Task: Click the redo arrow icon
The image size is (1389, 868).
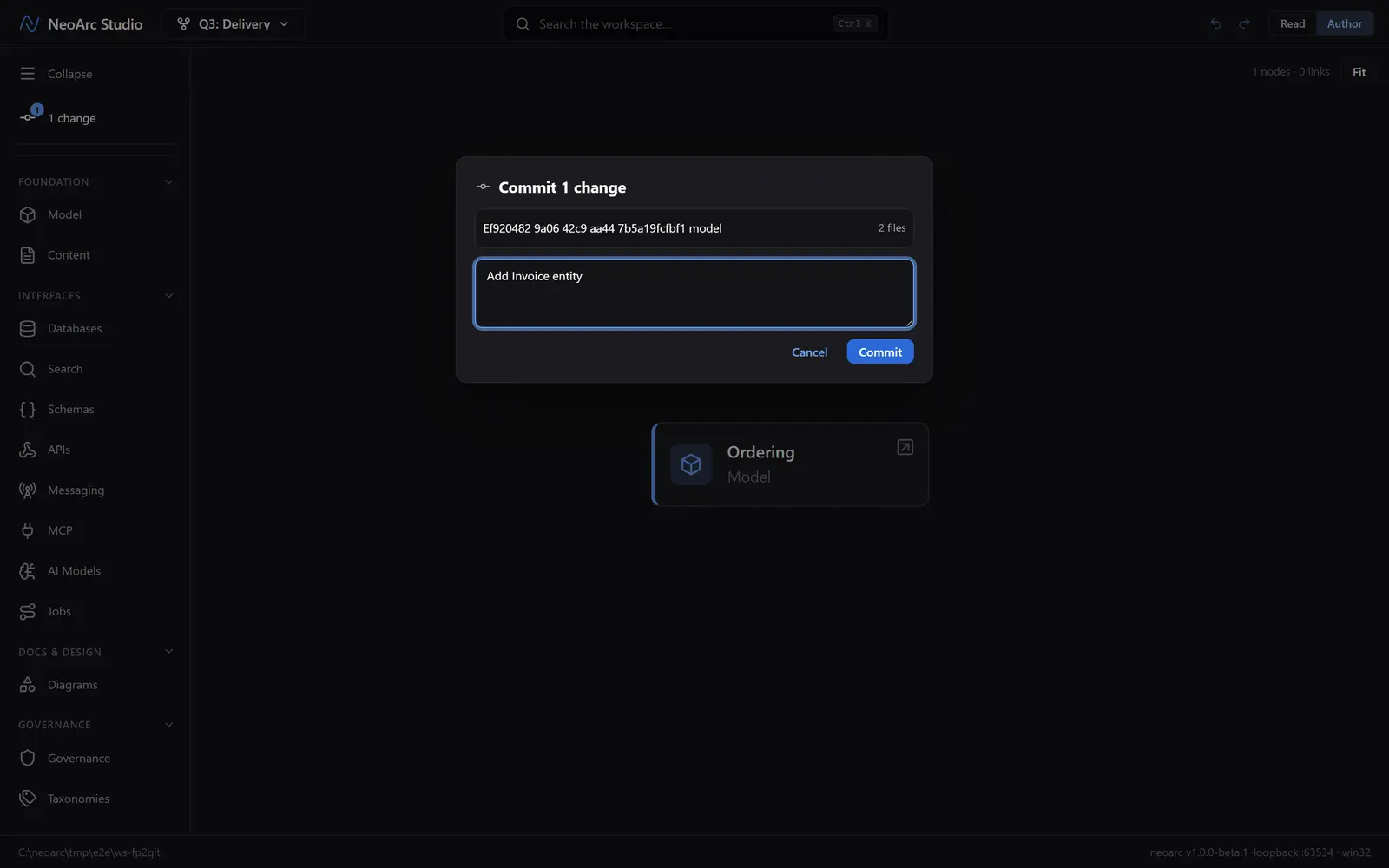Action: (x=1244, y=24)
